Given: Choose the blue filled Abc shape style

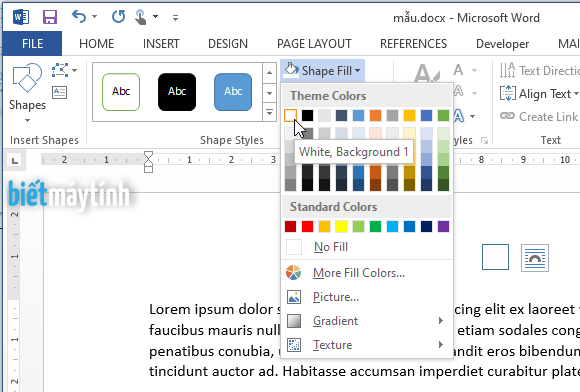Looking at the screenshot, I should pyautogui.click(x=233, y=92).
